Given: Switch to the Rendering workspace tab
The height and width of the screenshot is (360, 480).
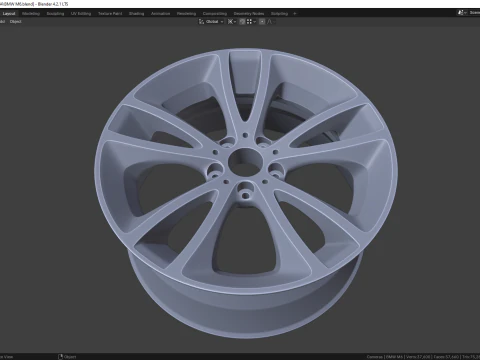Looking at the screenshot, I should click(186, 14).
